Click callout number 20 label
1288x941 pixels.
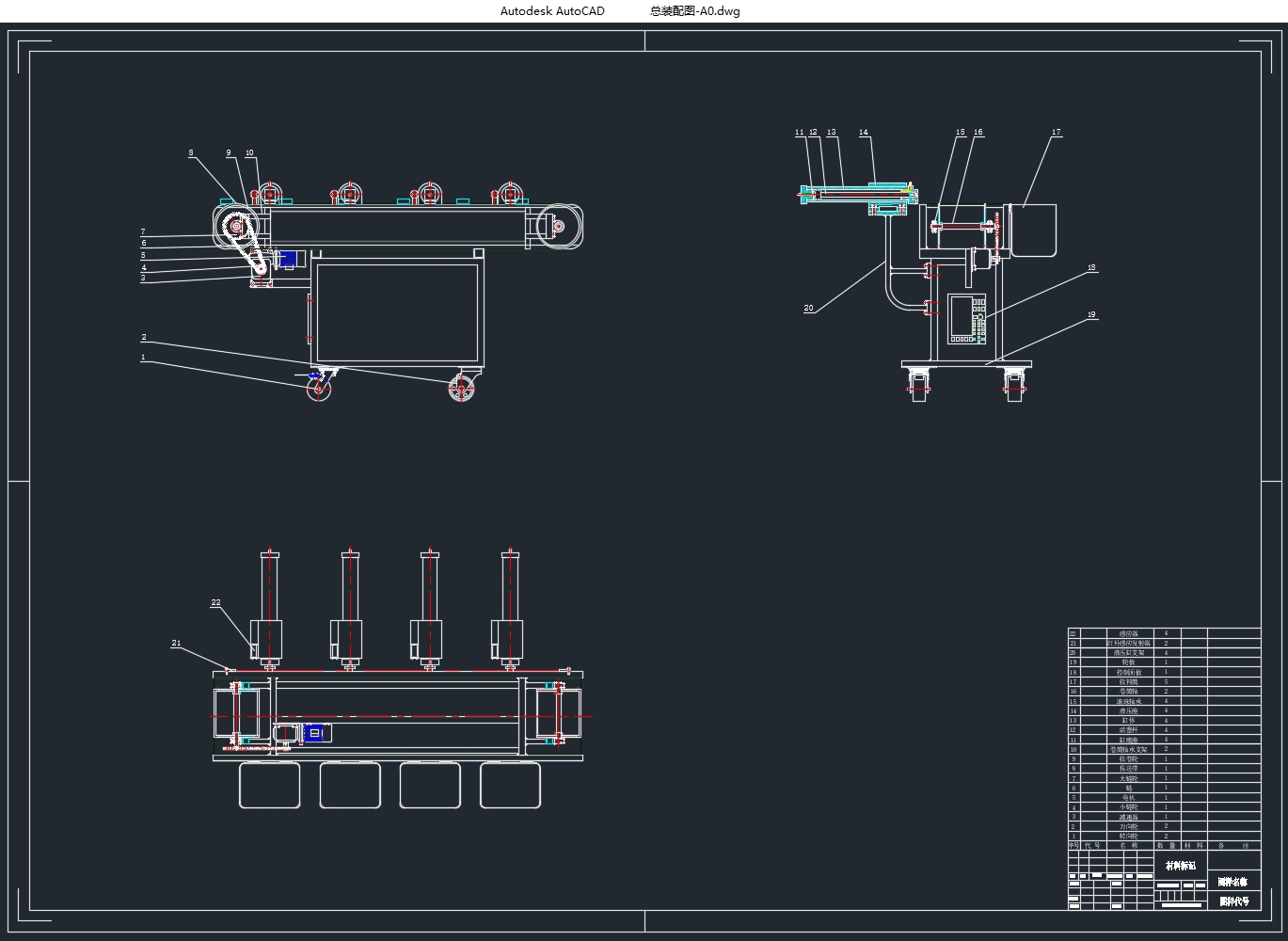(808, 308)
